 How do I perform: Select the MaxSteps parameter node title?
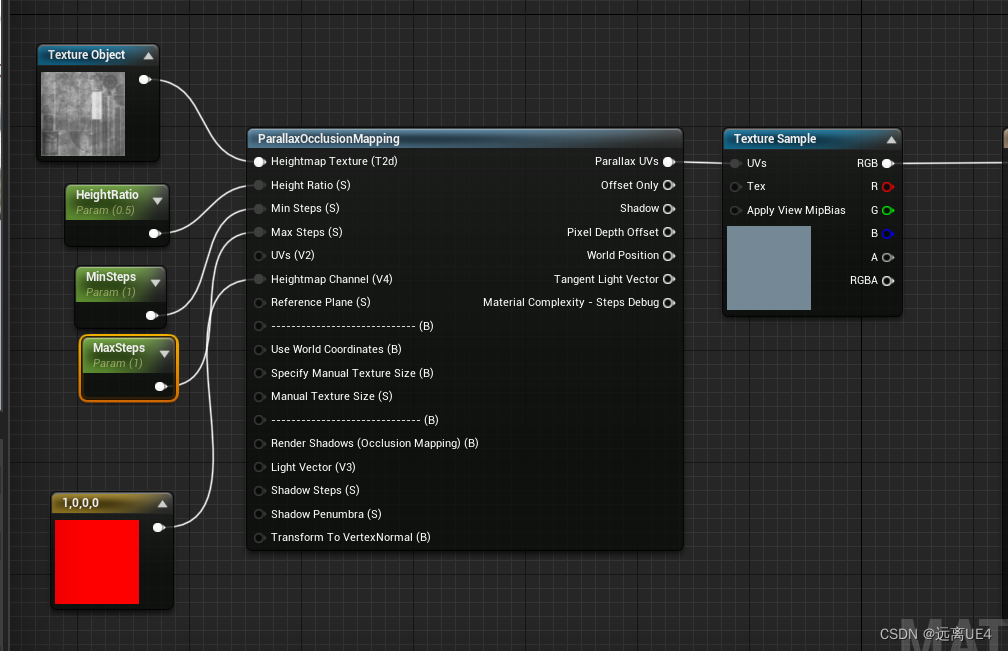point(119,348)
